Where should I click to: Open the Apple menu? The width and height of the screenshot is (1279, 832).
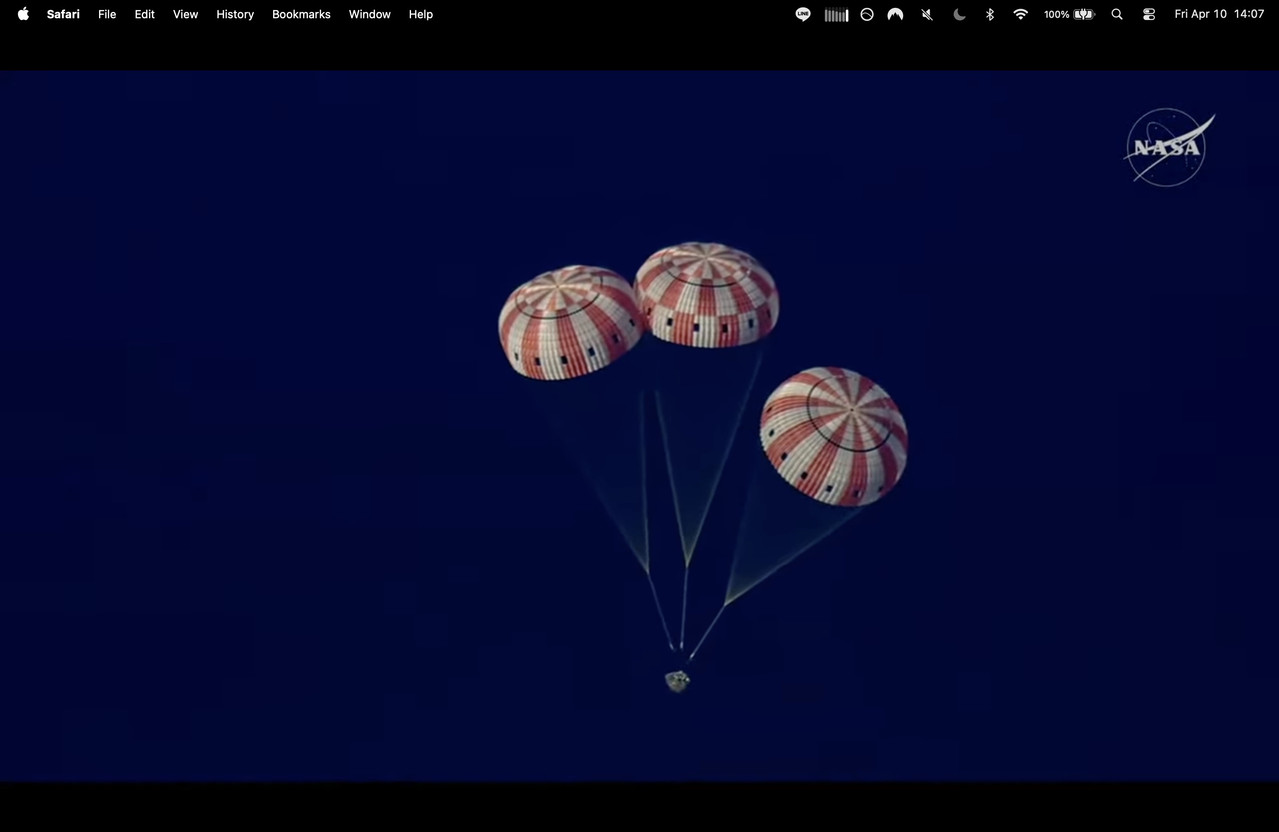(x=23, y=14)
